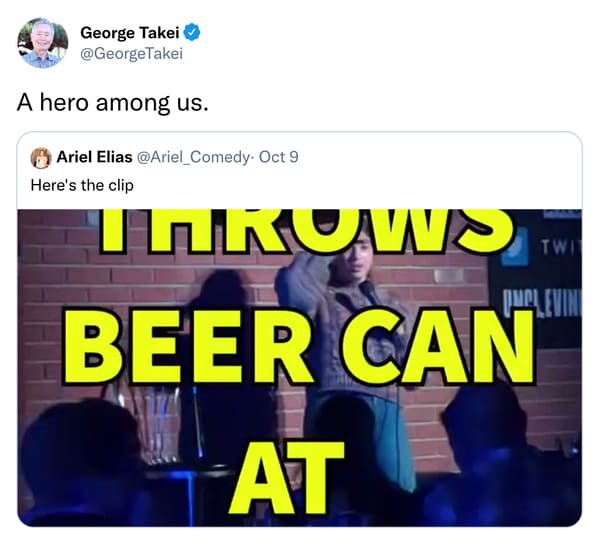Click 'Here's the clip' quoted text
The image size is (599, 544).
click(x=82, y=185)
